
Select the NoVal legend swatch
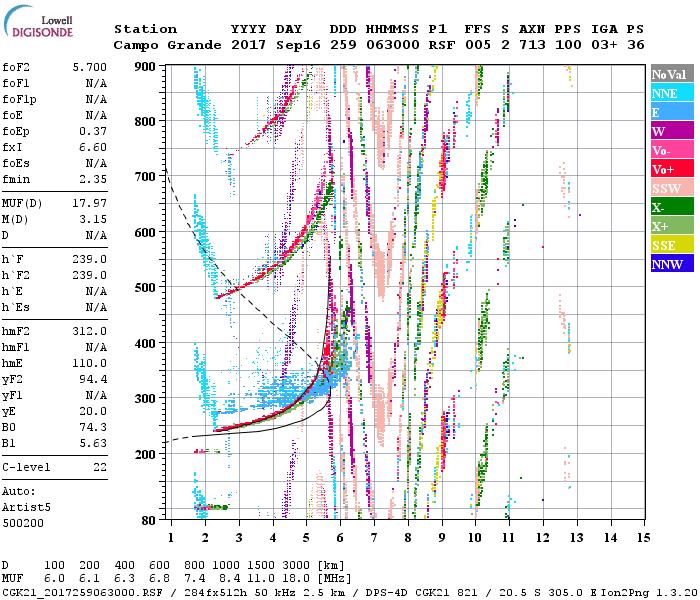click(672, 74)
